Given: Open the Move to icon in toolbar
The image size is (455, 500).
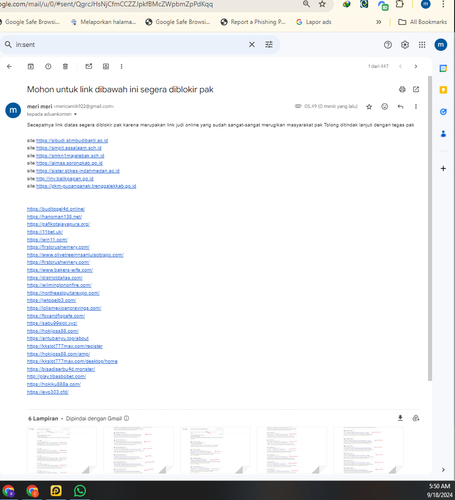Looking at the screenshot, I should [x=106, y=67].
